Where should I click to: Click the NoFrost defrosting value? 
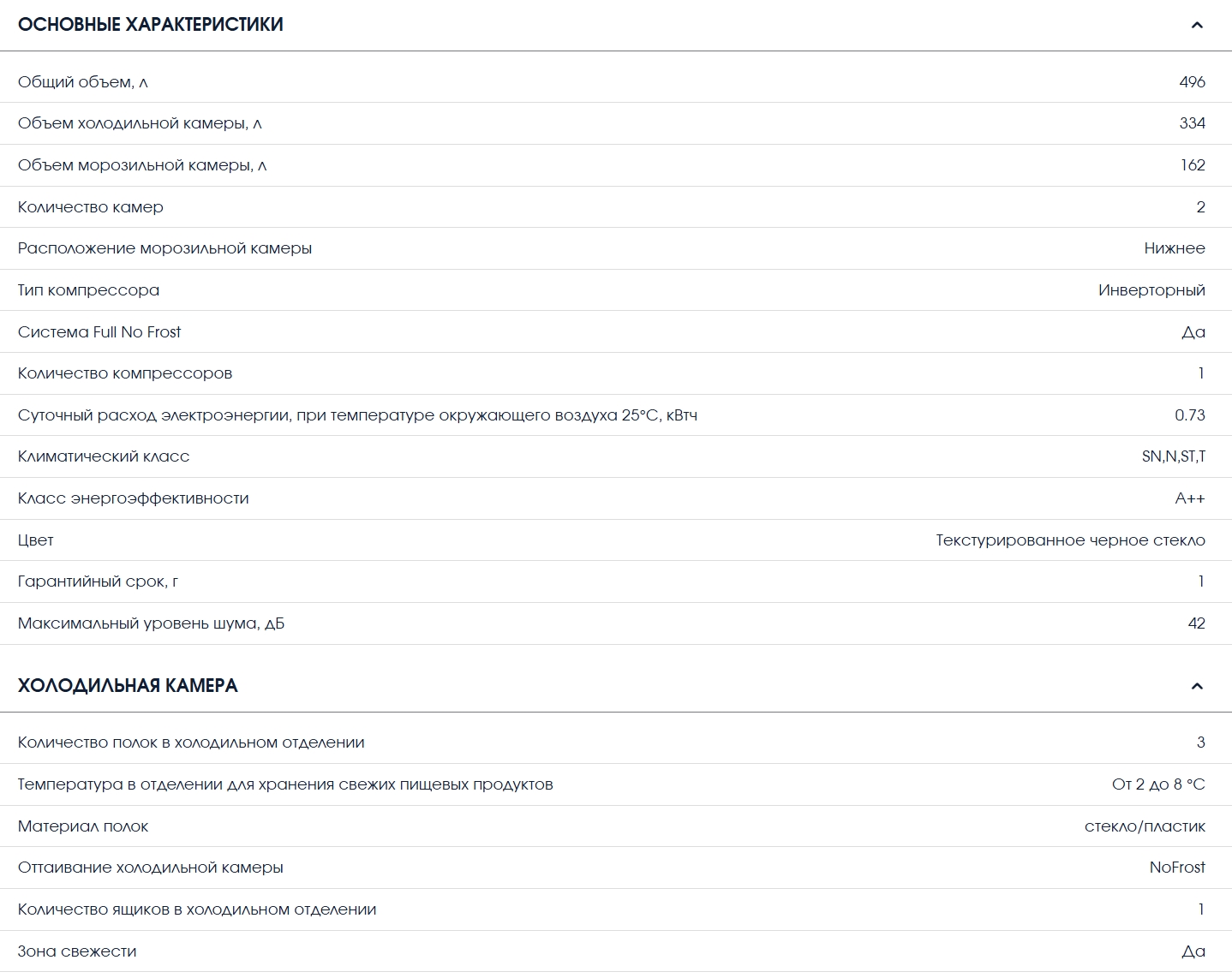(x=1177, y=868)
